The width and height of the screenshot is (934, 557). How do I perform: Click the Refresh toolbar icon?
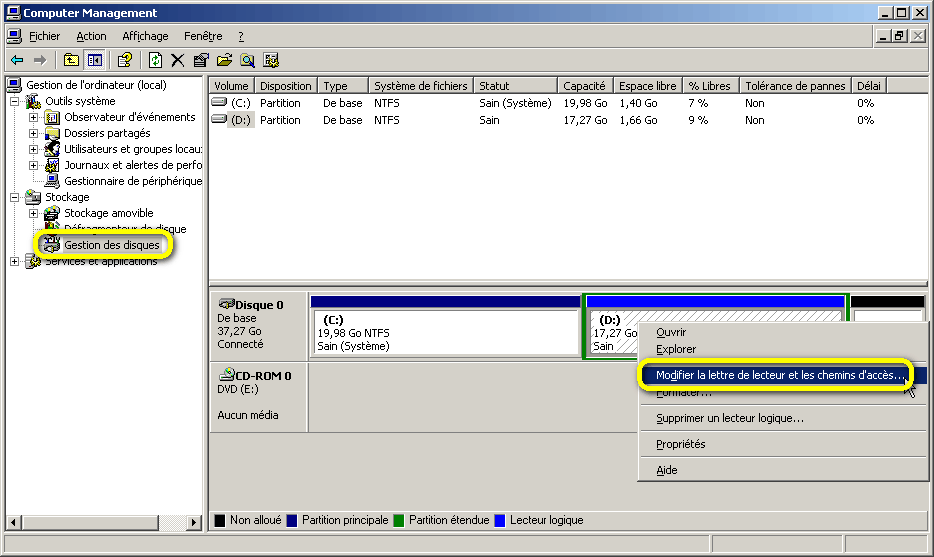coord(155,60)
